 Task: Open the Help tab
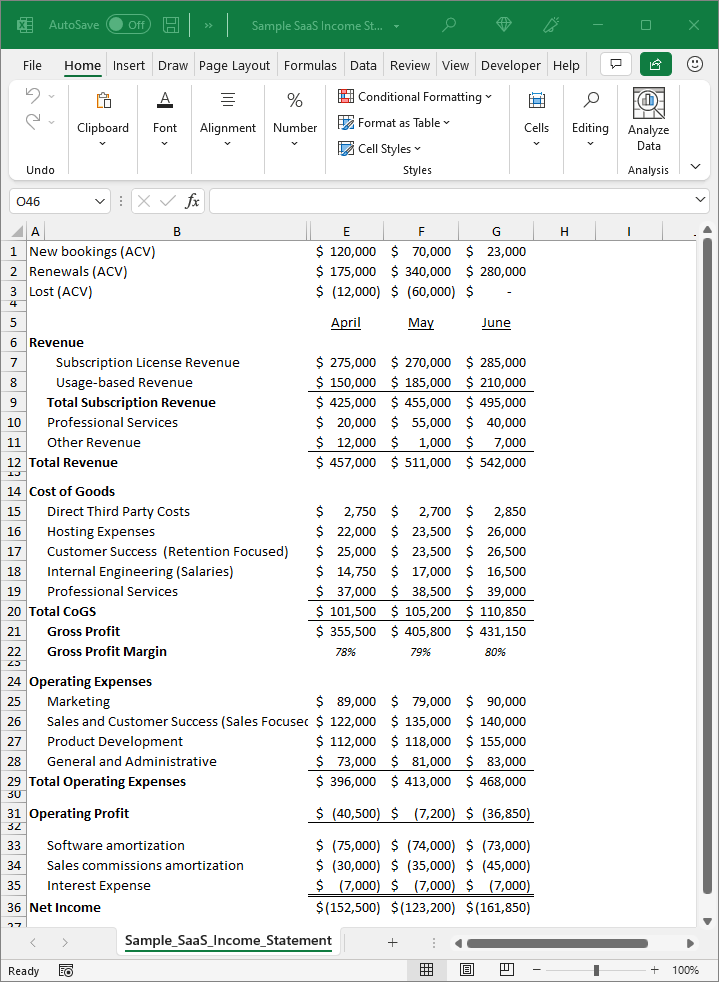pyautogui.click(x=566, y=65)
